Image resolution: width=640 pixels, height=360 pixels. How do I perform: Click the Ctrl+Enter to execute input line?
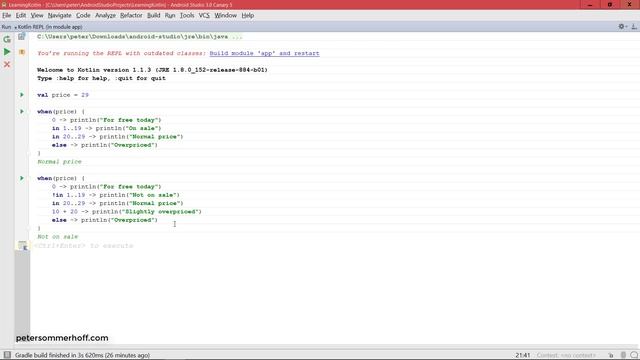(x=84, y=246)
